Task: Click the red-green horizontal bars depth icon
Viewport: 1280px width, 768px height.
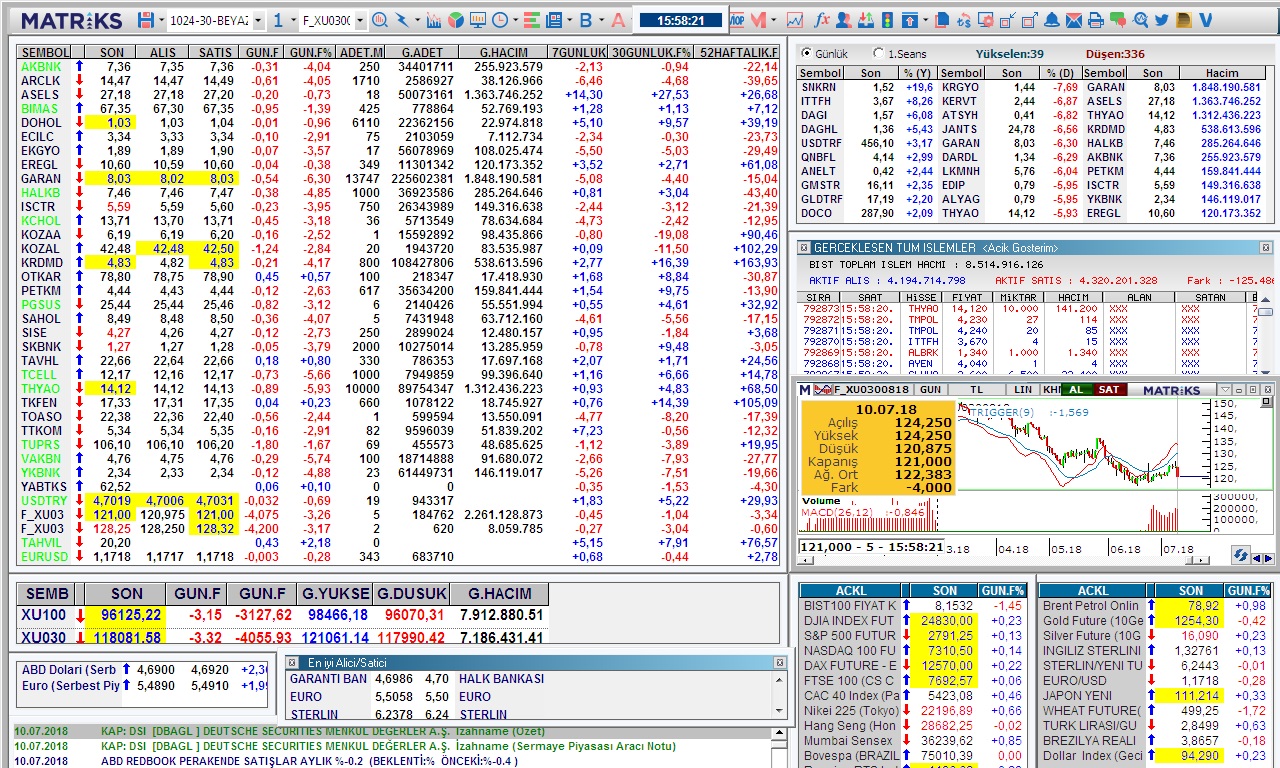Action: [x=531, y=20]
